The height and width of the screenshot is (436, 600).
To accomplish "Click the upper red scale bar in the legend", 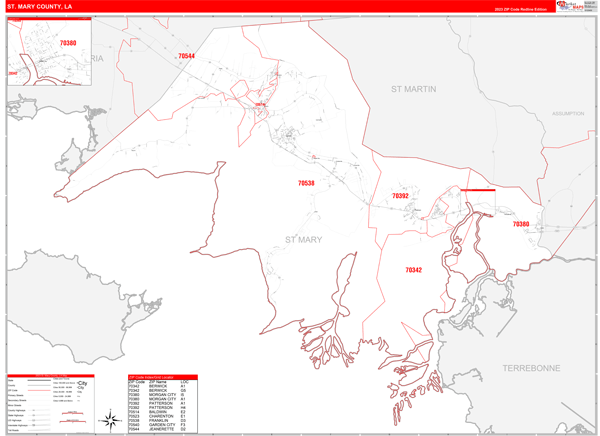I will click(73, 413).
